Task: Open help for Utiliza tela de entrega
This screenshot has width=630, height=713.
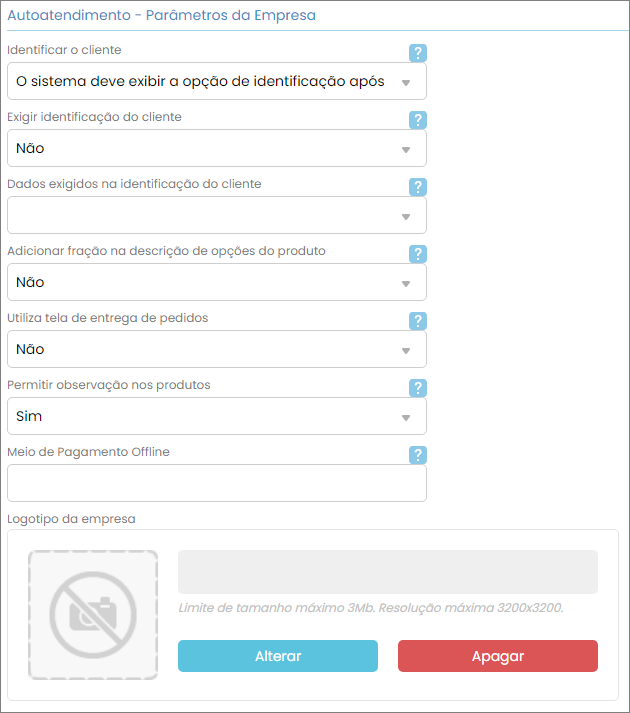Action: pos(418,321)
